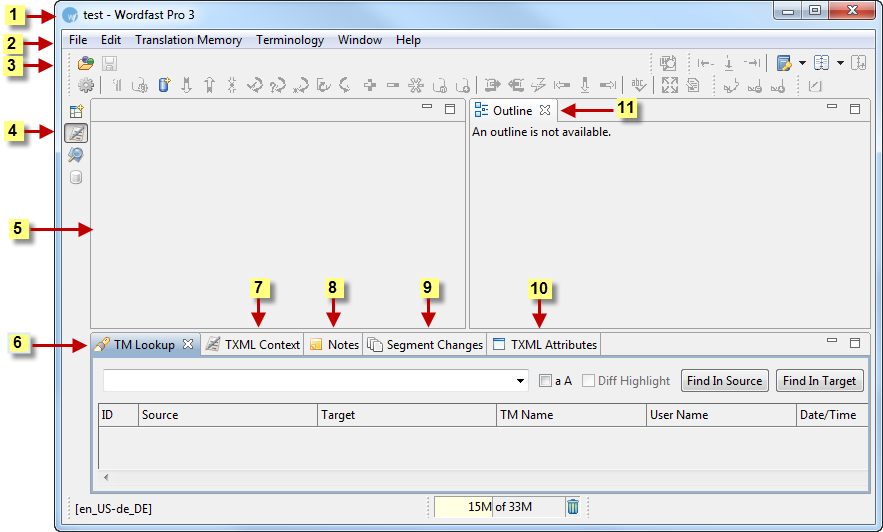Image resolution: width=883 pixels, height=532 pixels.
Task: Close the Outline tab with its X
Action: [545, 110]
